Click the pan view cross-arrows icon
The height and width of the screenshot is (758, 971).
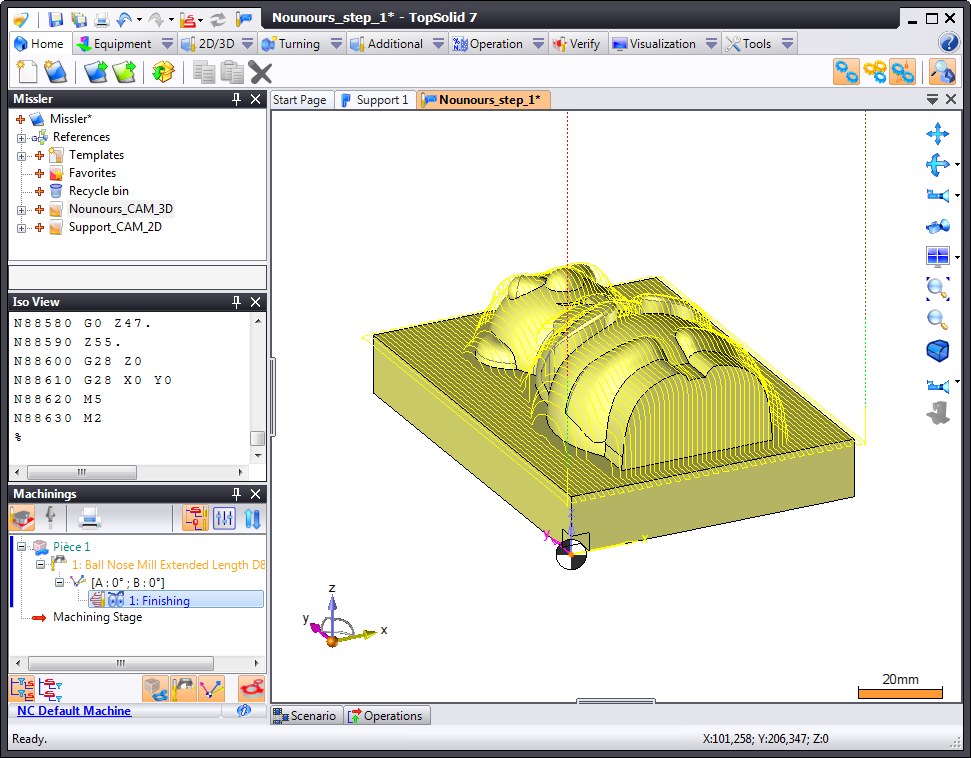pos(937,133)
